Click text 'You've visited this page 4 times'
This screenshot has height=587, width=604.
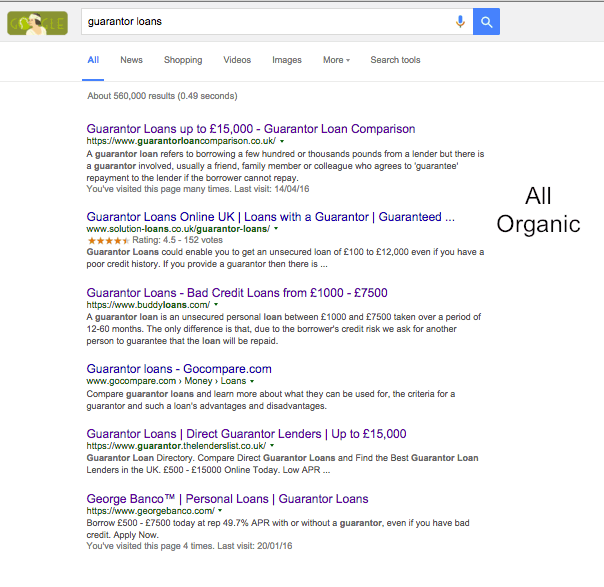point(150,546)
